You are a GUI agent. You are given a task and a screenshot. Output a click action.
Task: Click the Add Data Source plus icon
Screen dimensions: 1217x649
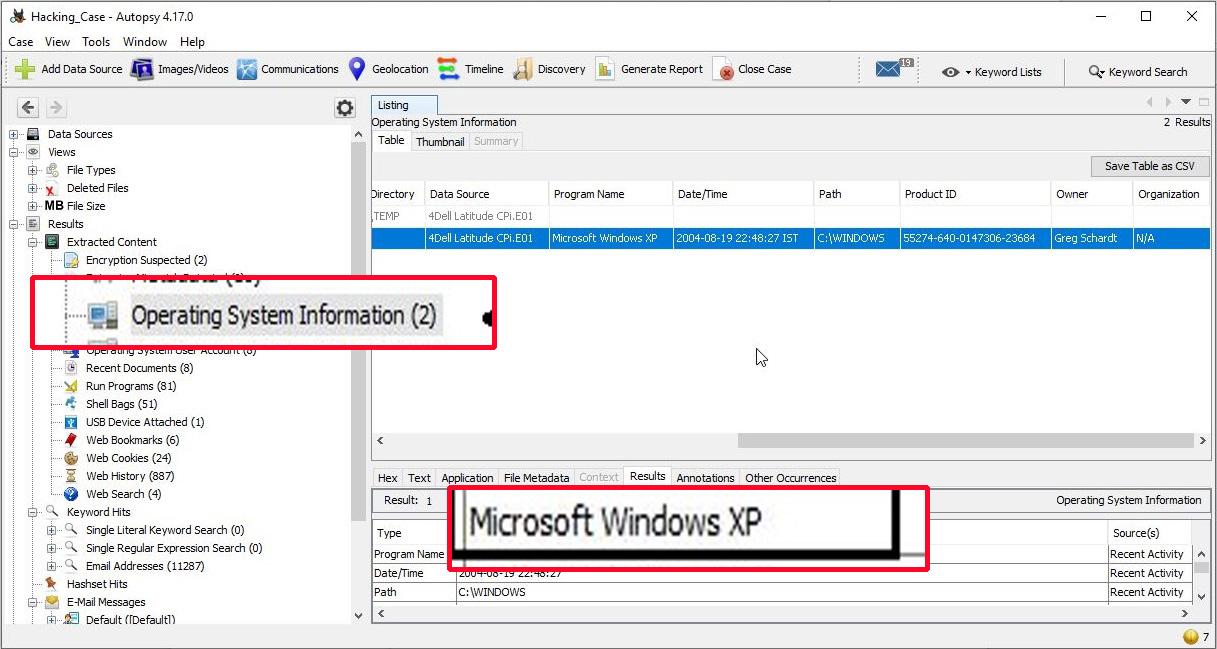(x=25, y=69)
